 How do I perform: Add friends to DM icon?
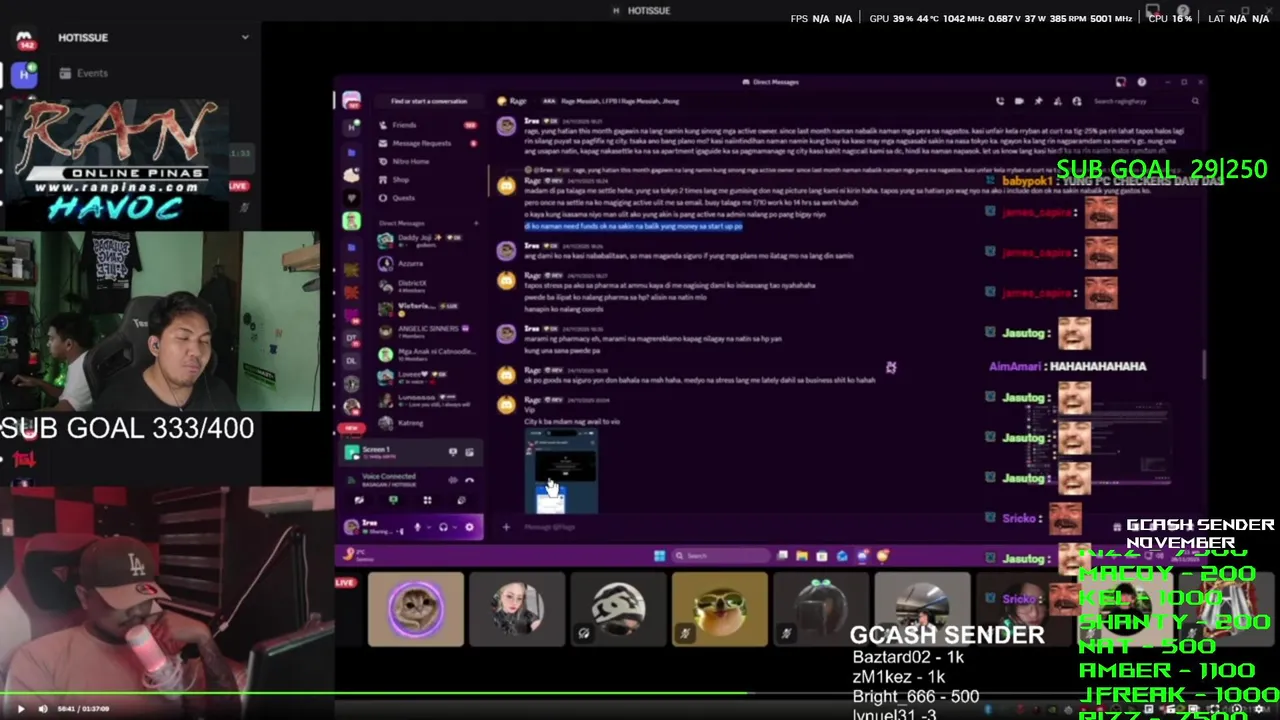(x=1057, y=101)
